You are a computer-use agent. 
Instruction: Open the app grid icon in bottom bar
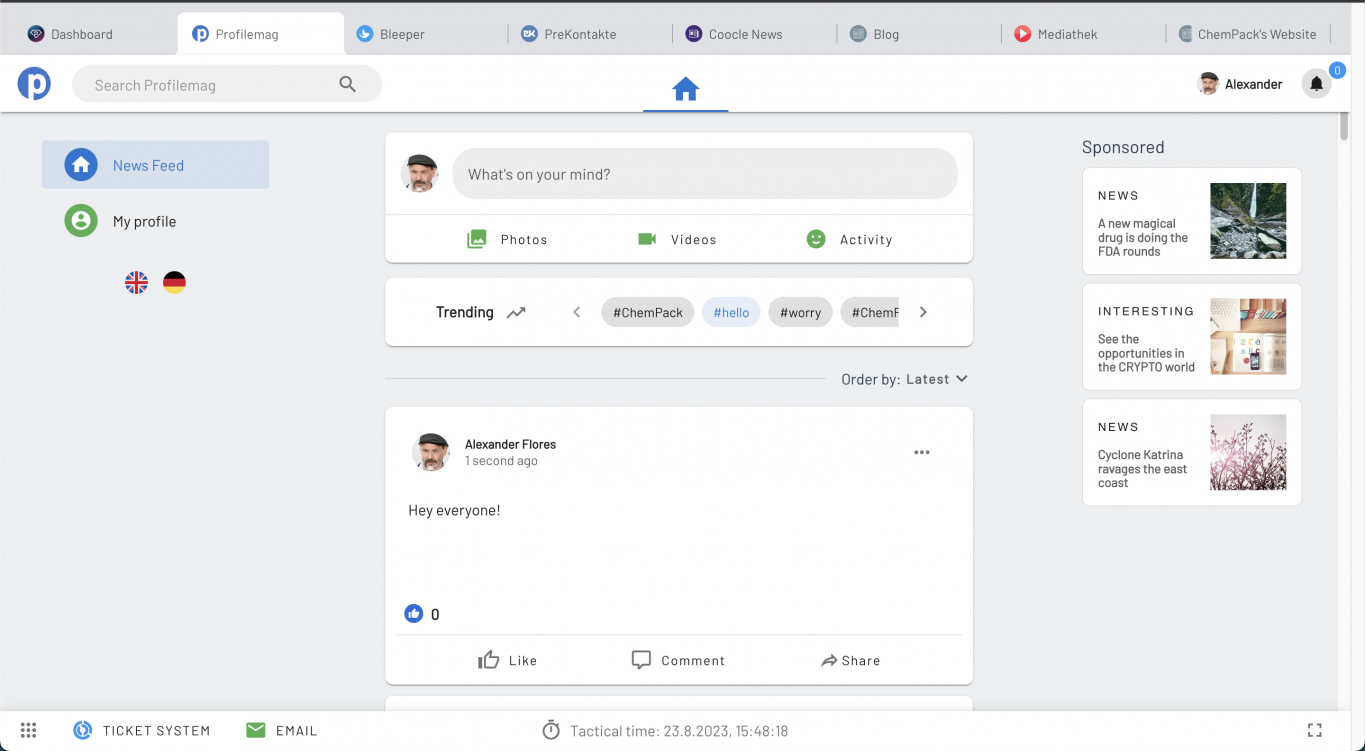click(27, 730)
